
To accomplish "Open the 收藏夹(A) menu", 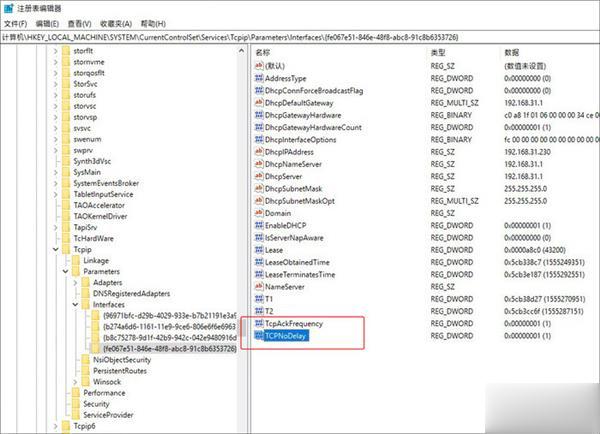I will click(x=116, y=24).
